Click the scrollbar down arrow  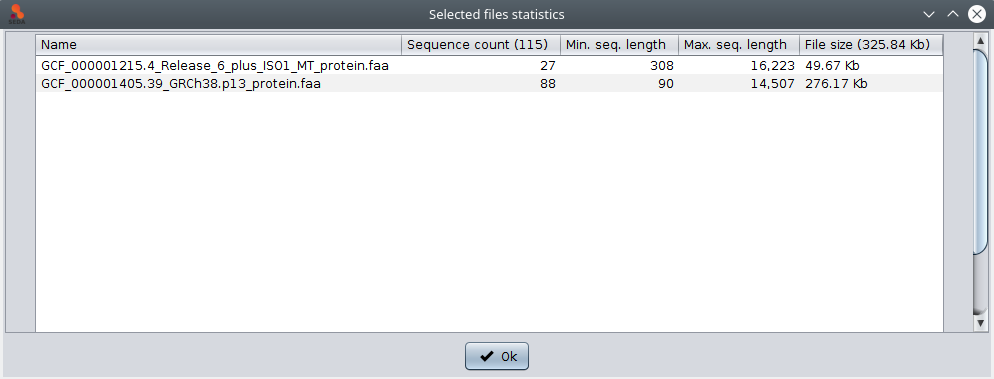[981, 324]
